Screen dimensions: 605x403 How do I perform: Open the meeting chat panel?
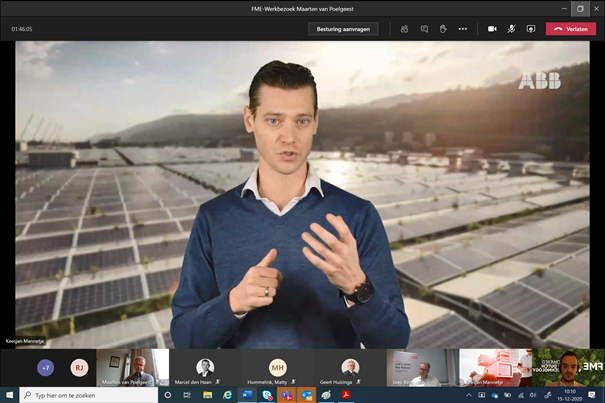pos(424,29)
